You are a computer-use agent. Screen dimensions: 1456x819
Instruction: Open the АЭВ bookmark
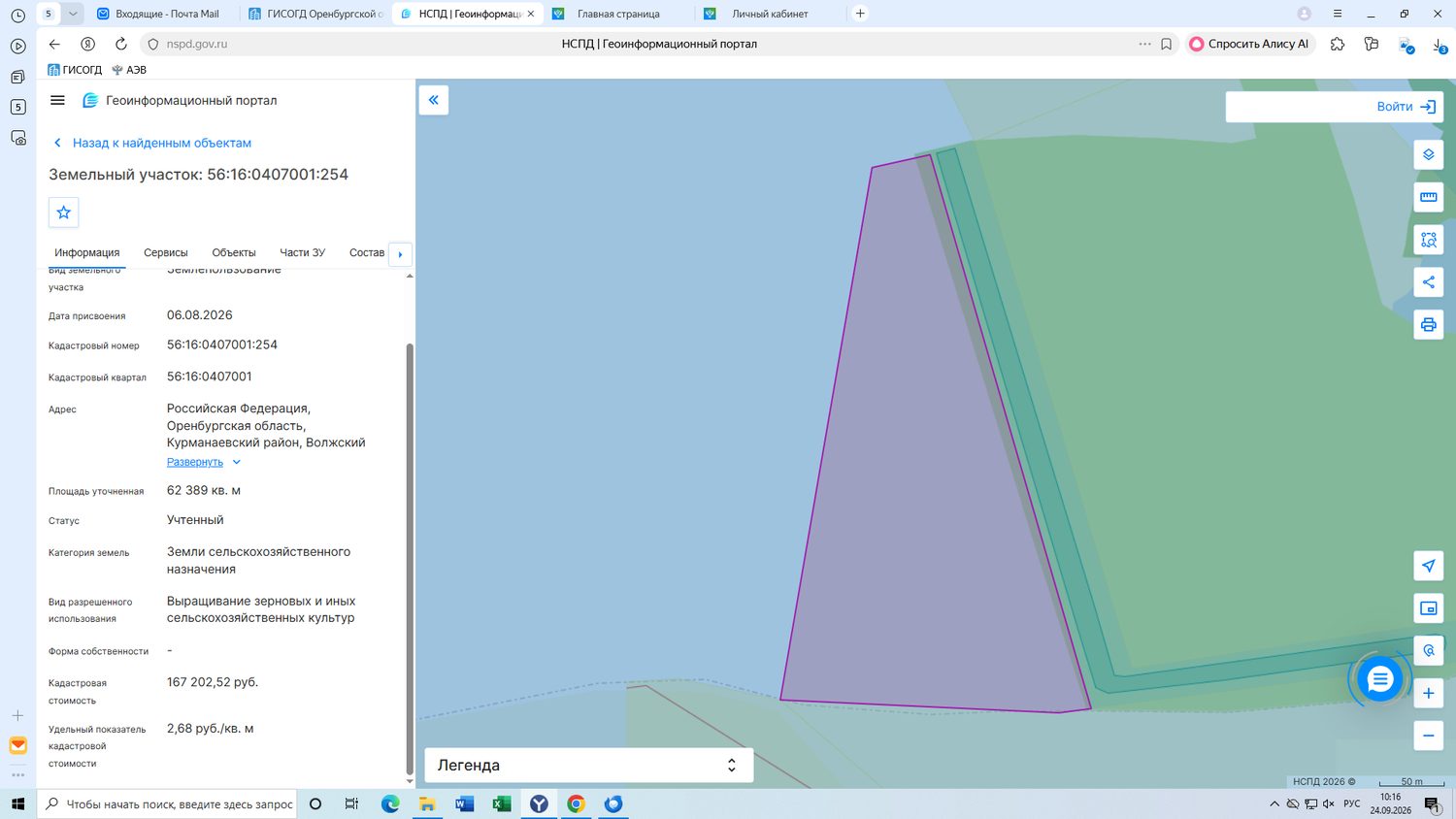point(129,70)
